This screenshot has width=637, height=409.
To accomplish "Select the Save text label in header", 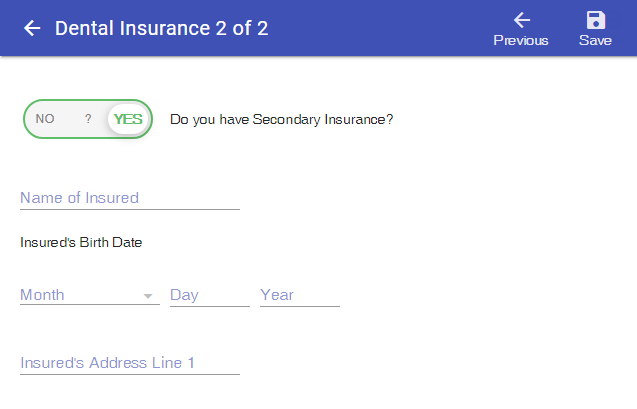I will point(595,41).
